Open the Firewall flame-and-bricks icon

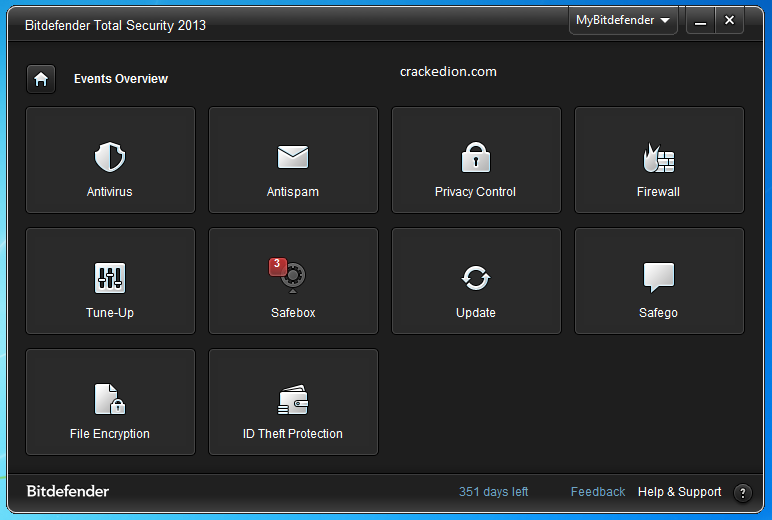659,158
